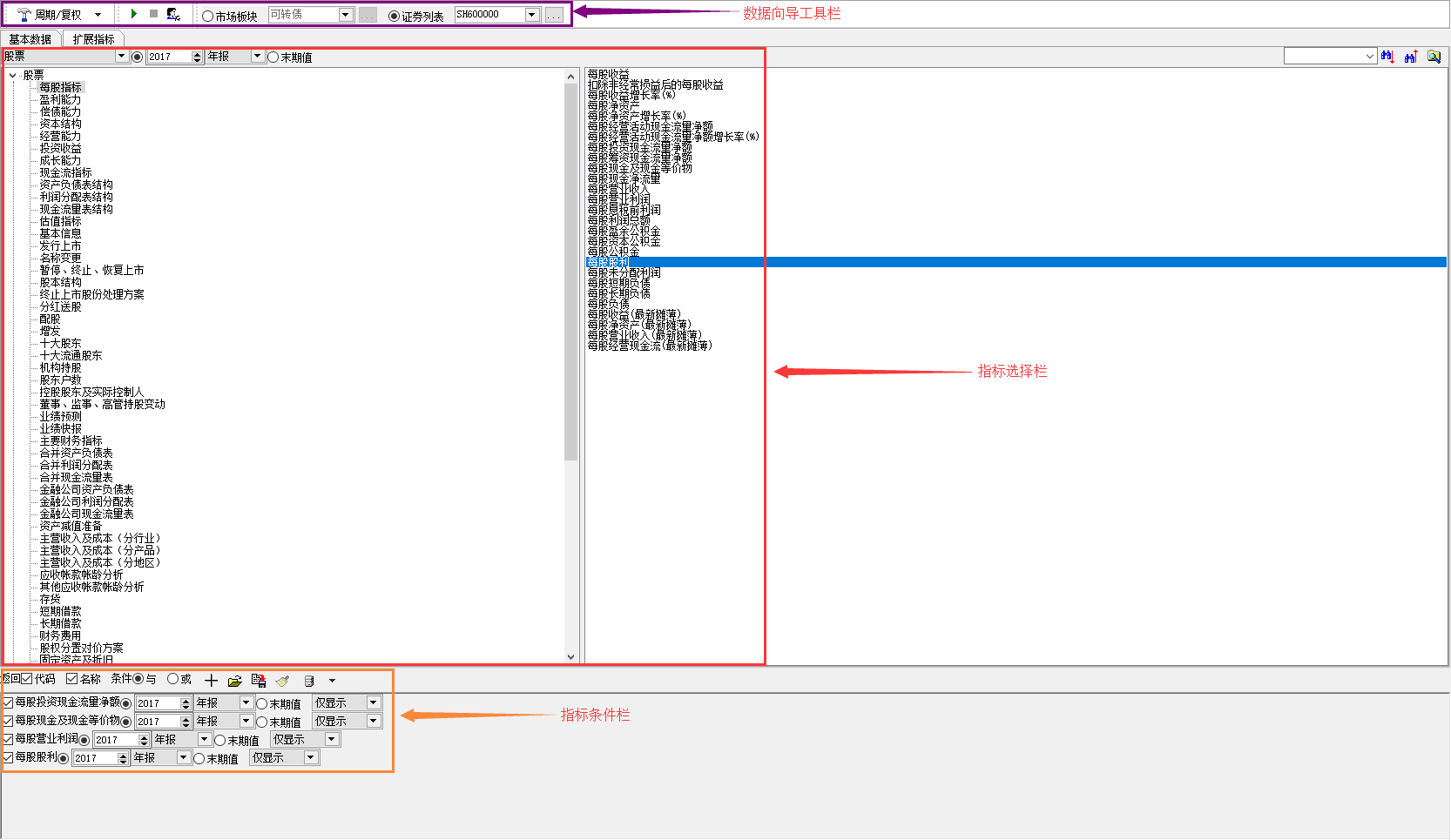Collapse the 股票 tree root node
The width and height of the screenshot is (1451, 840).
[x=12, y=76]
